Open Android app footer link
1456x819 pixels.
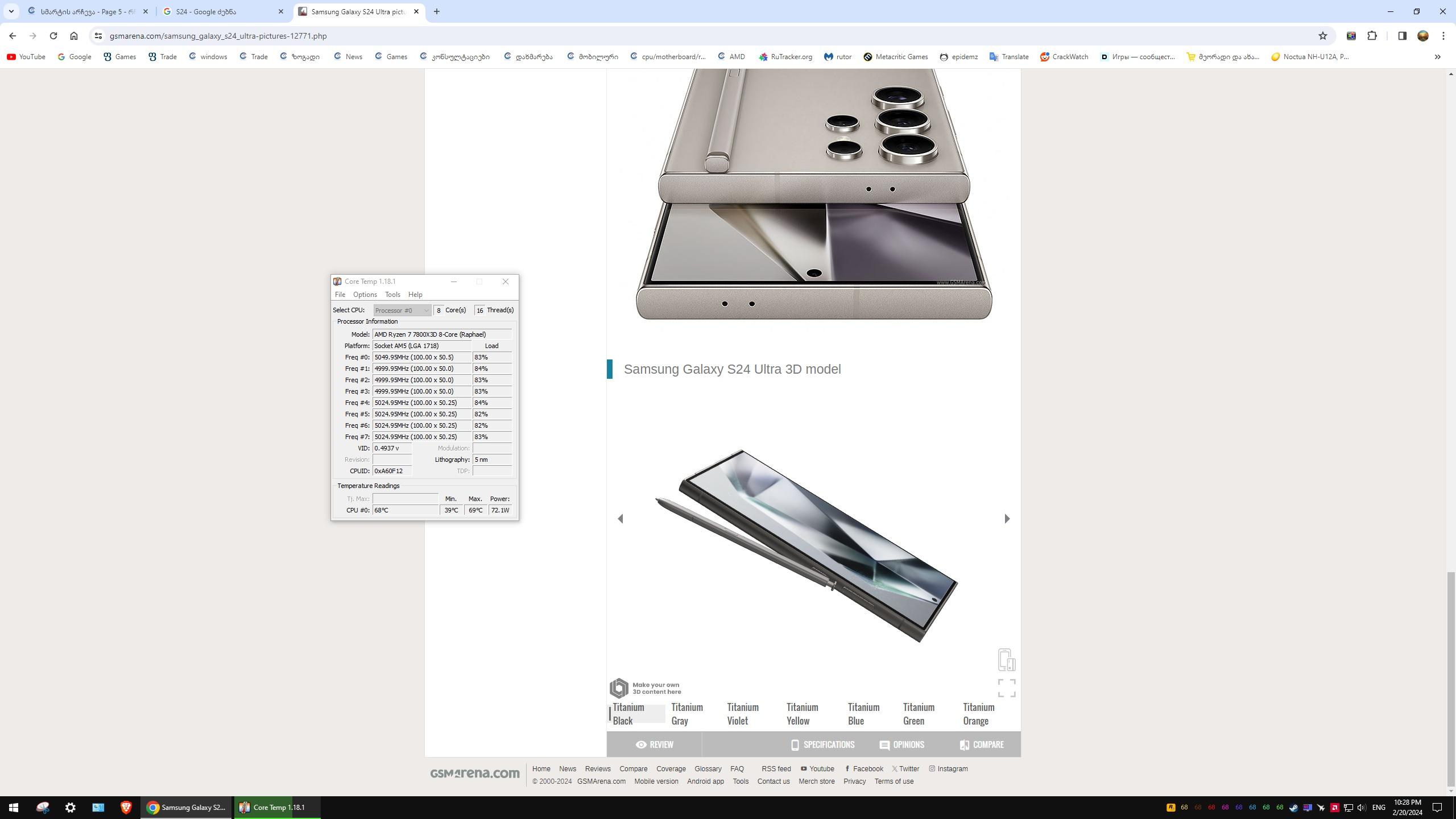click(705, 781)
